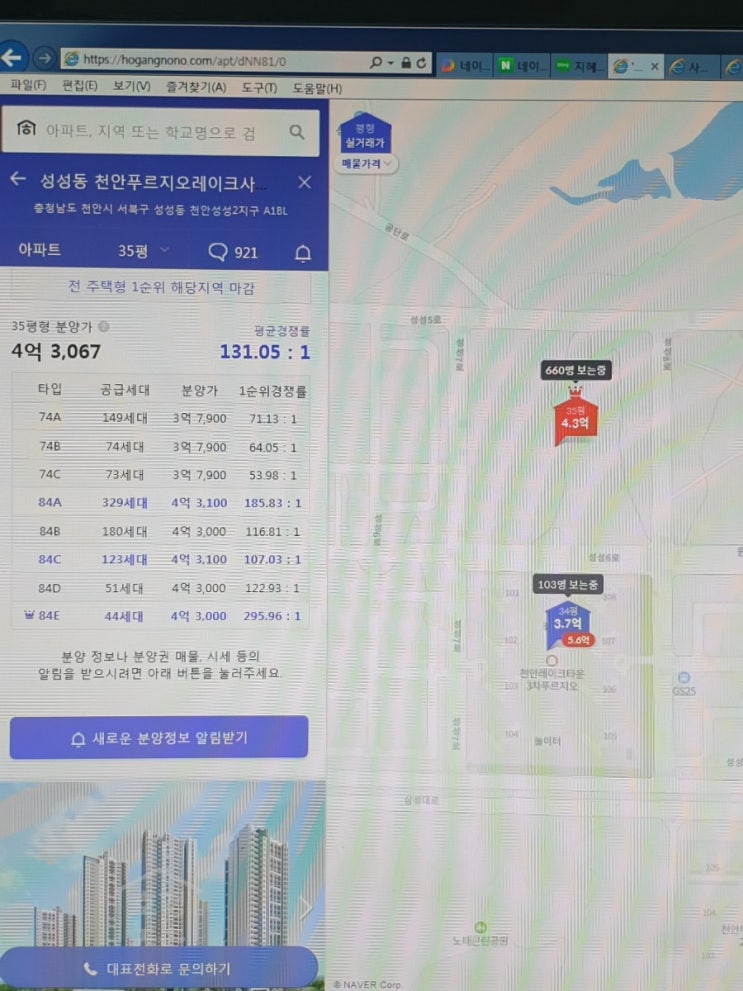
Task: Open the 도움말(H) menu
Action: tap(317, 88)
